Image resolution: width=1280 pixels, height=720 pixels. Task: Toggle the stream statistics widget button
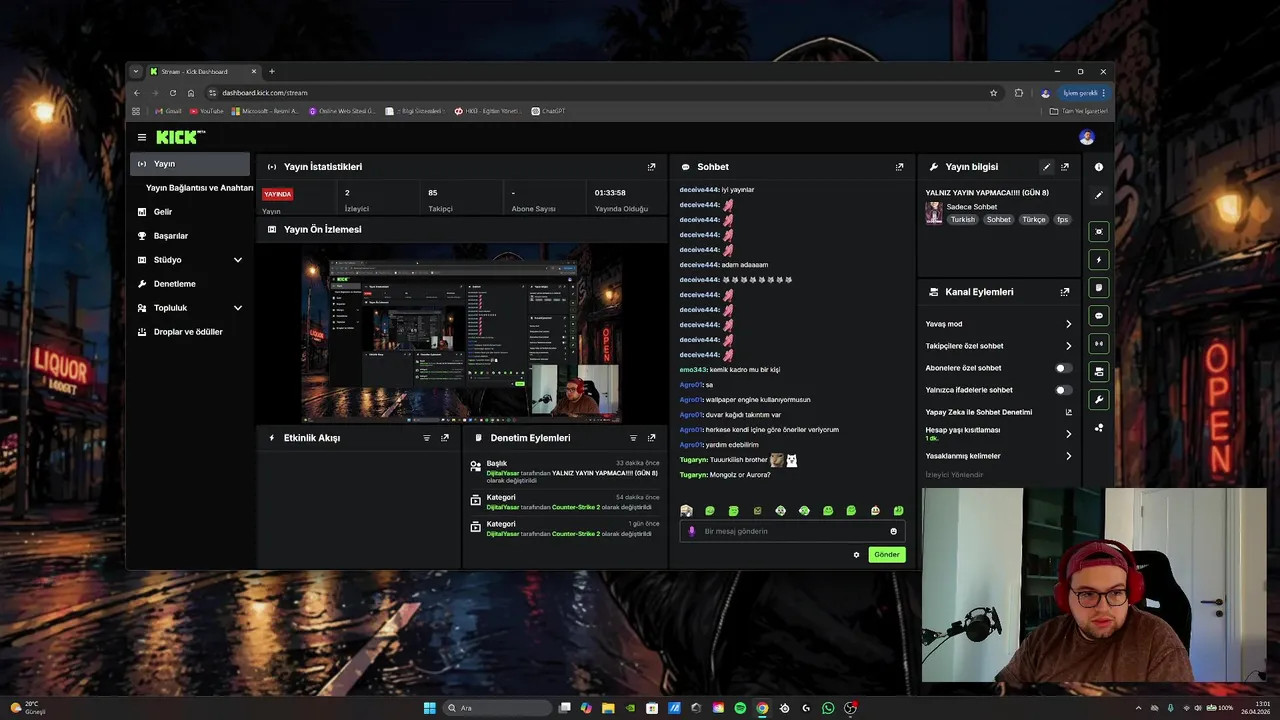(x=1099, y=343)
